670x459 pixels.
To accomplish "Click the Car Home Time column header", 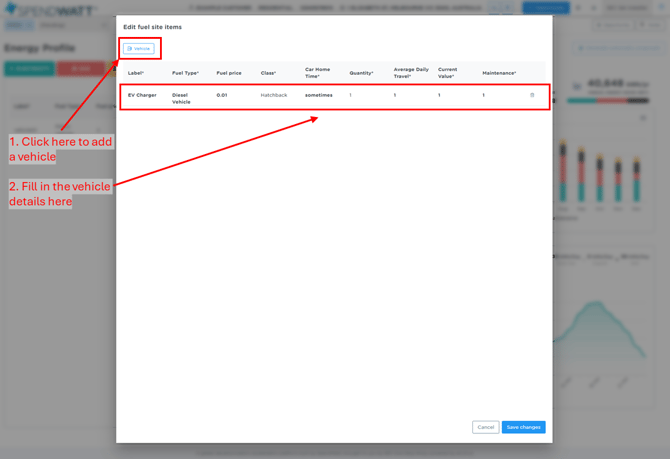I will click(318, 73).
